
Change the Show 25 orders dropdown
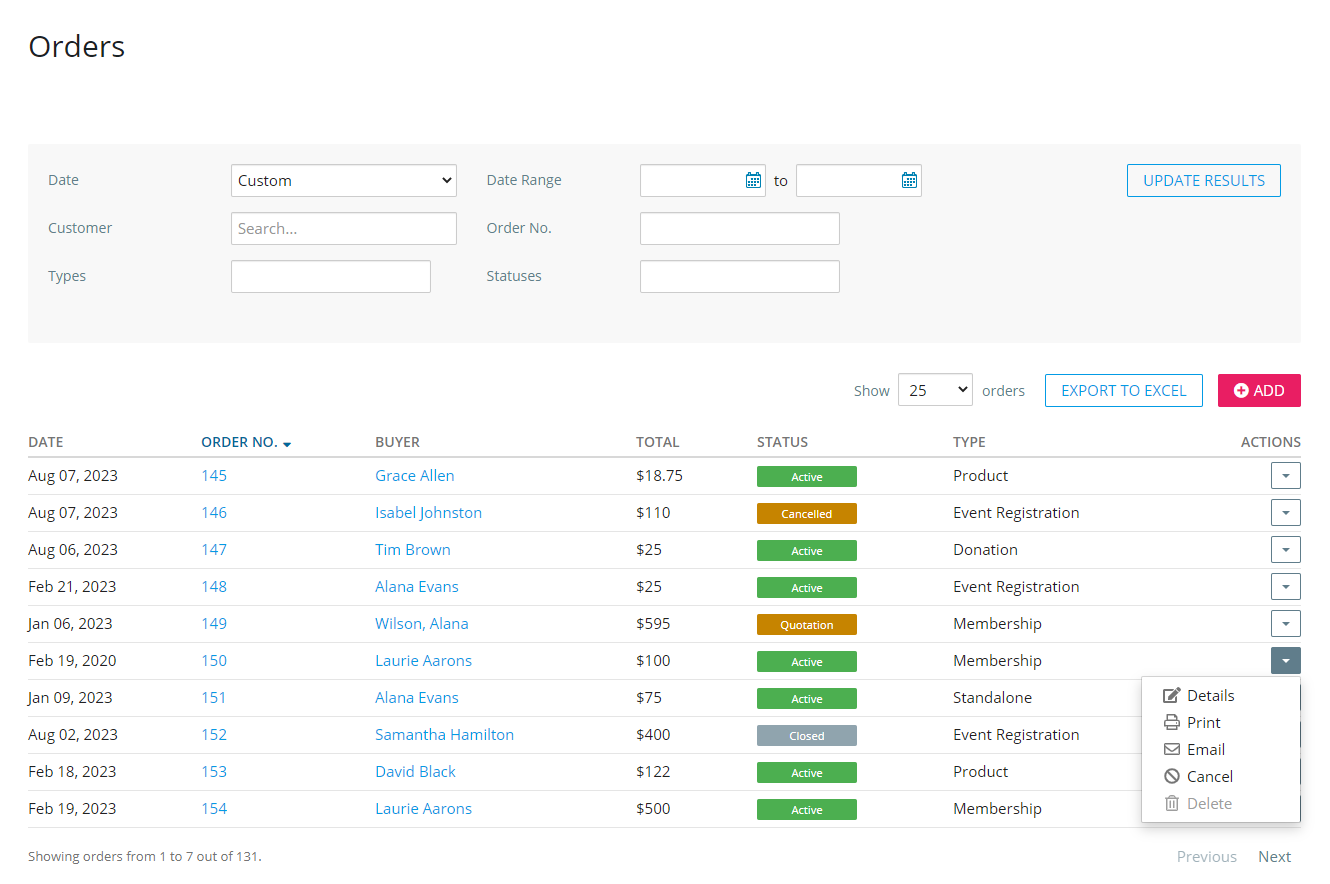(x=935, y=390)
